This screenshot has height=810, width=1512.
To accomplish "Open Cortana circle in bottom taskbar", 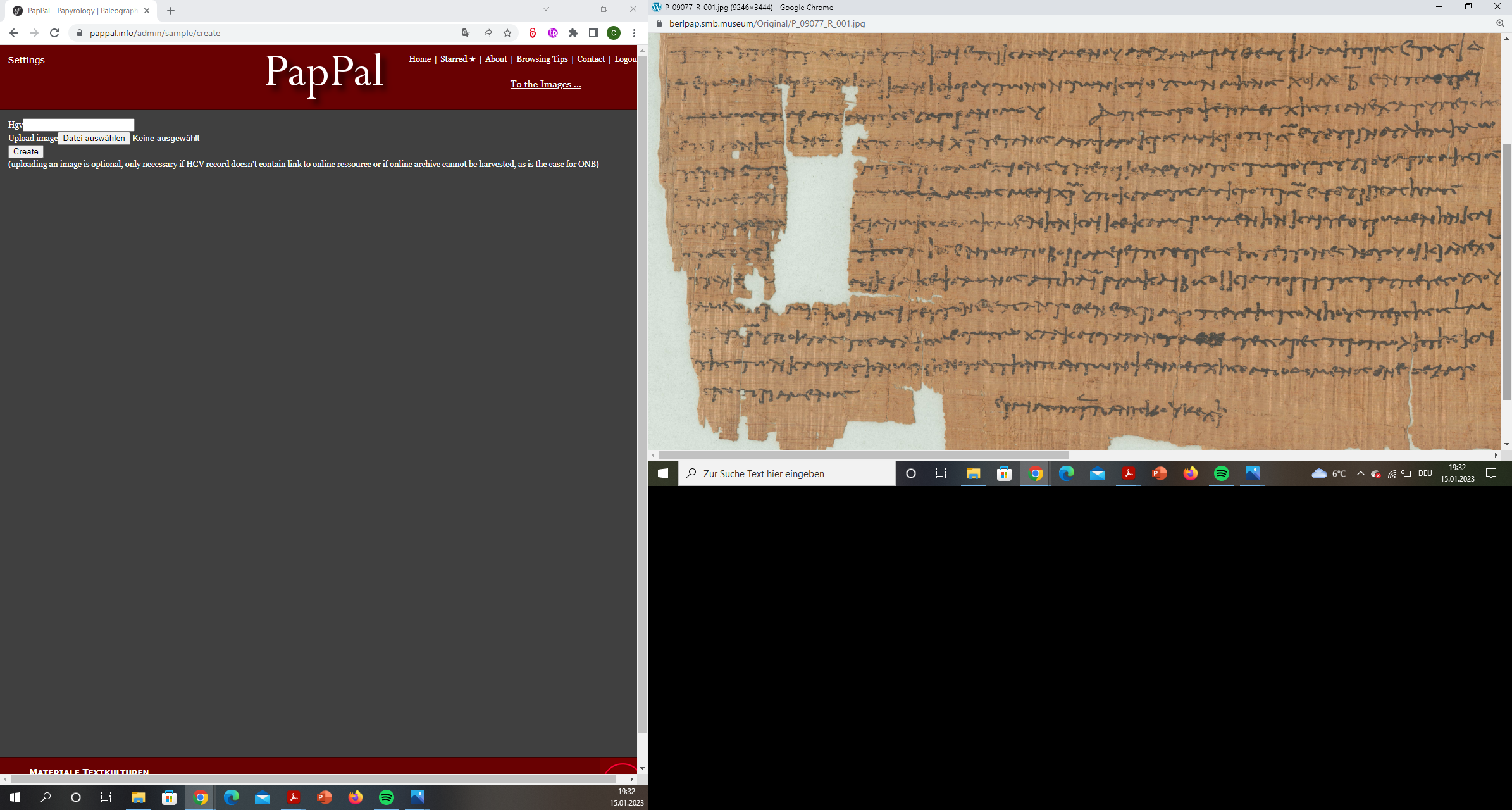I will click(76, 797).
